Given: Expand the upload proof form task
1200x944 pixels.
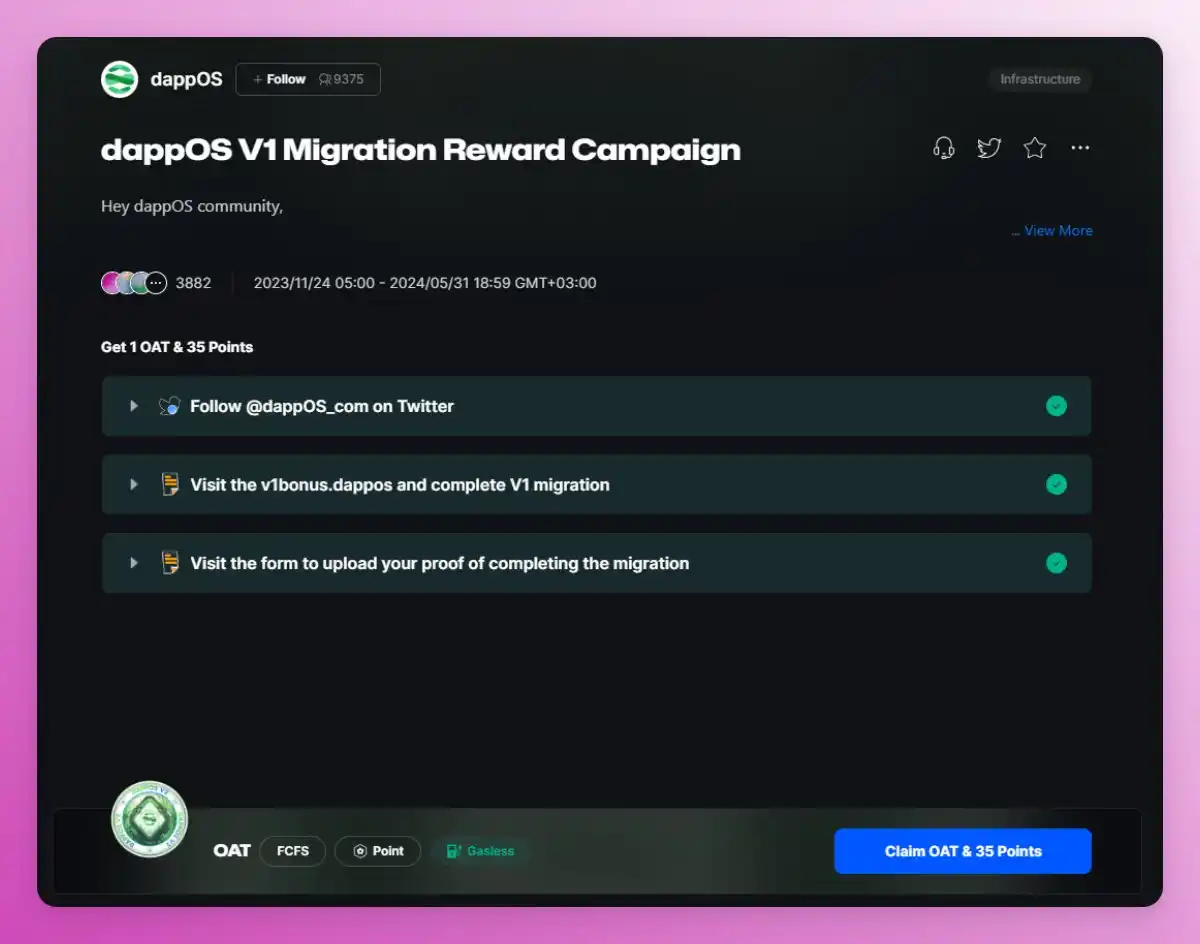Looking at the screenshot, I should pos(596,563).
